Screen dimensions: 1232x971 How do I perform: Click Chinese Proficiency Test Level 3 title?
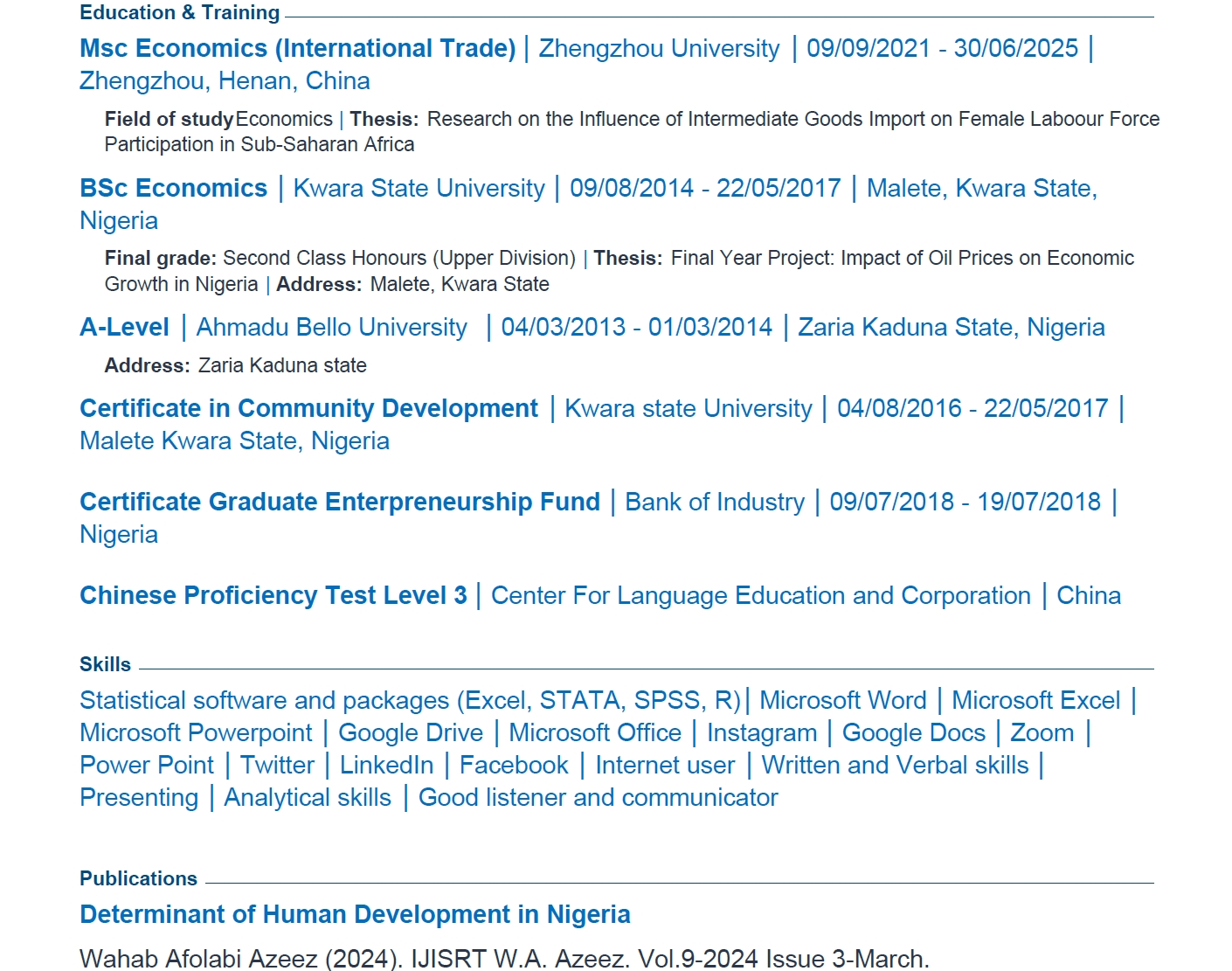(273, 595)
